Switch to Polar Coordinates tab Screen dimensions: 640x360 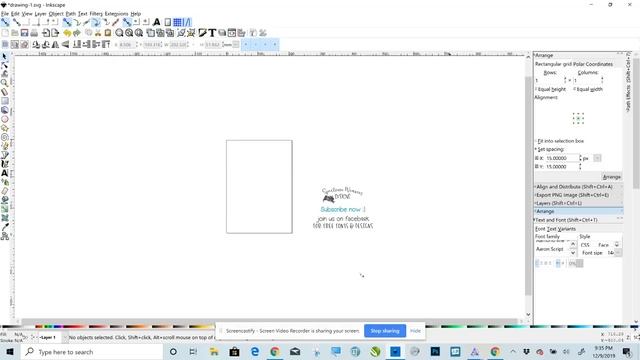tap(593, 64)
